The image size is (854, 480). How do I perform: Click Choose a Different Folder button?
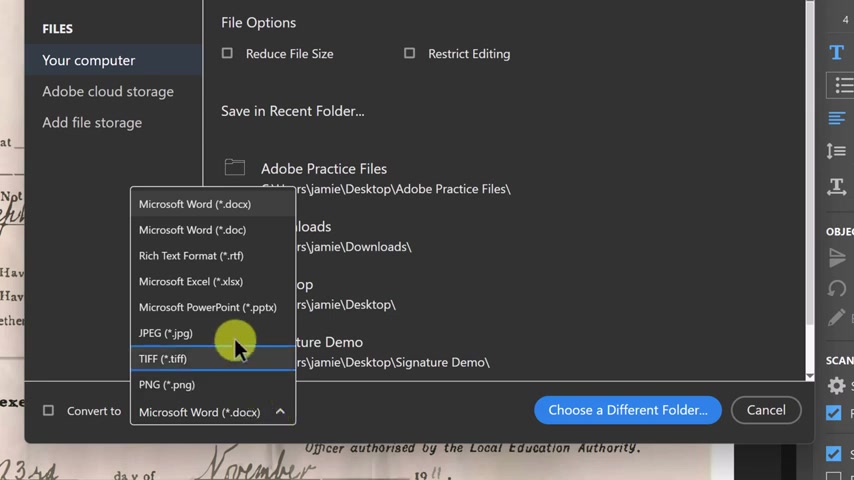(627, 410)
